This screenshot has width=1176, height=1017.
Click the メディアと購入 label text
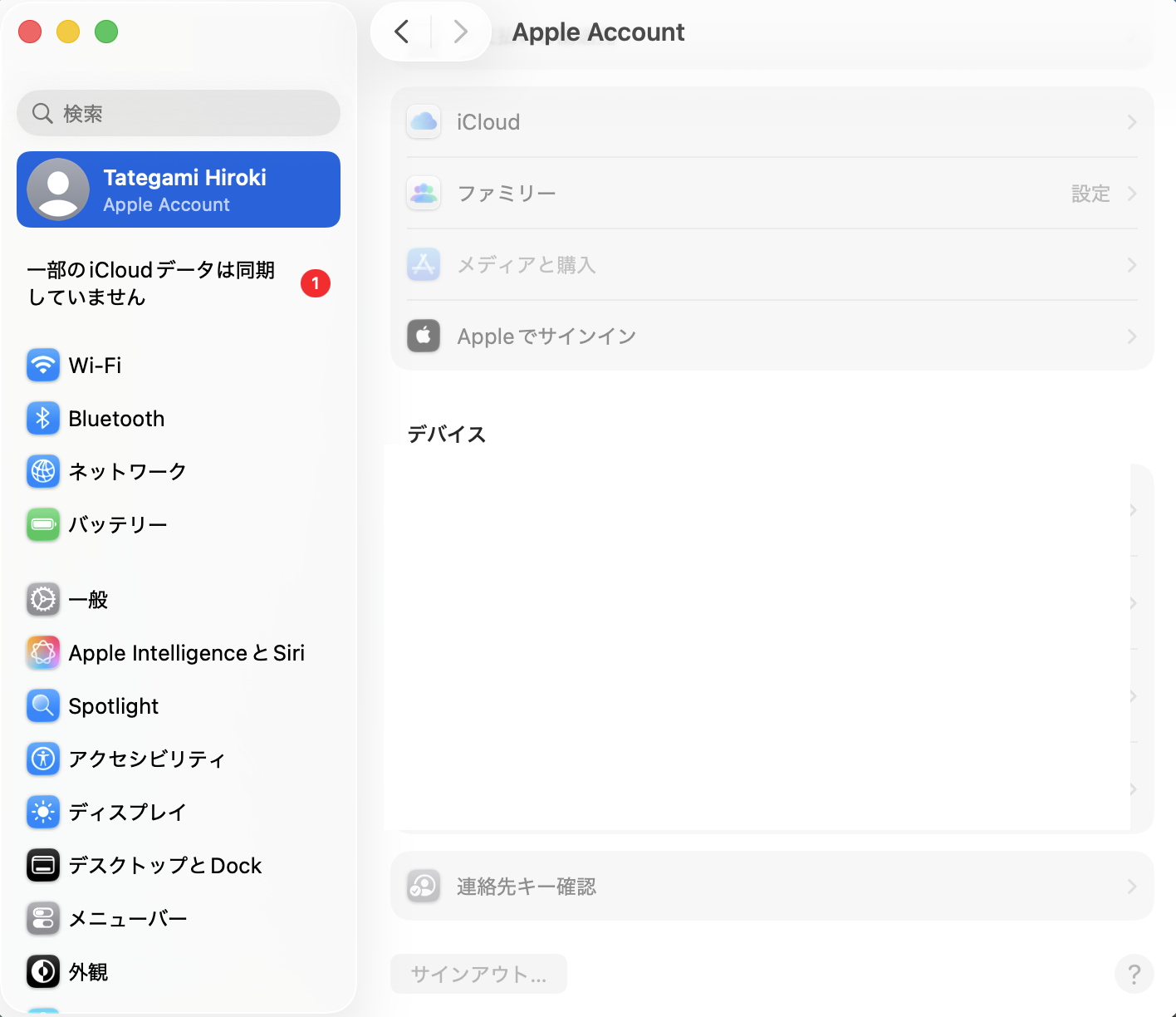[527, 265]
